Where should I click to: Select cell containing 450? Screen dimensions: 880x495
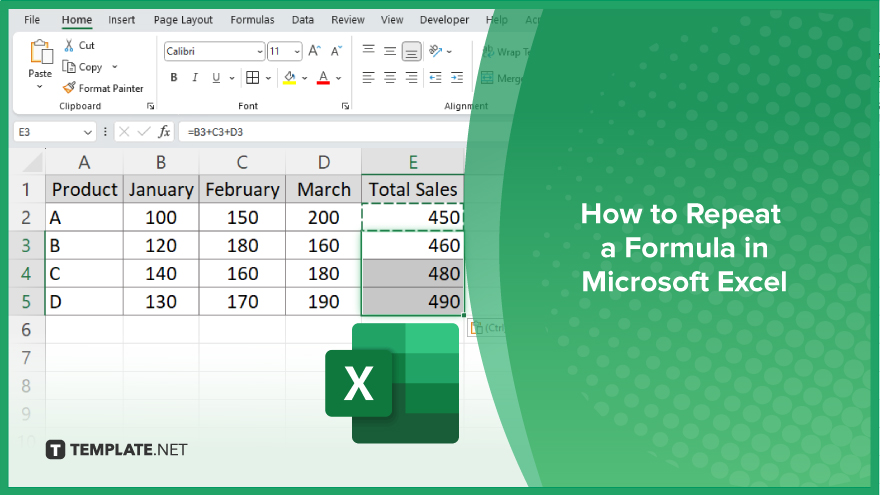coord(413,217)
